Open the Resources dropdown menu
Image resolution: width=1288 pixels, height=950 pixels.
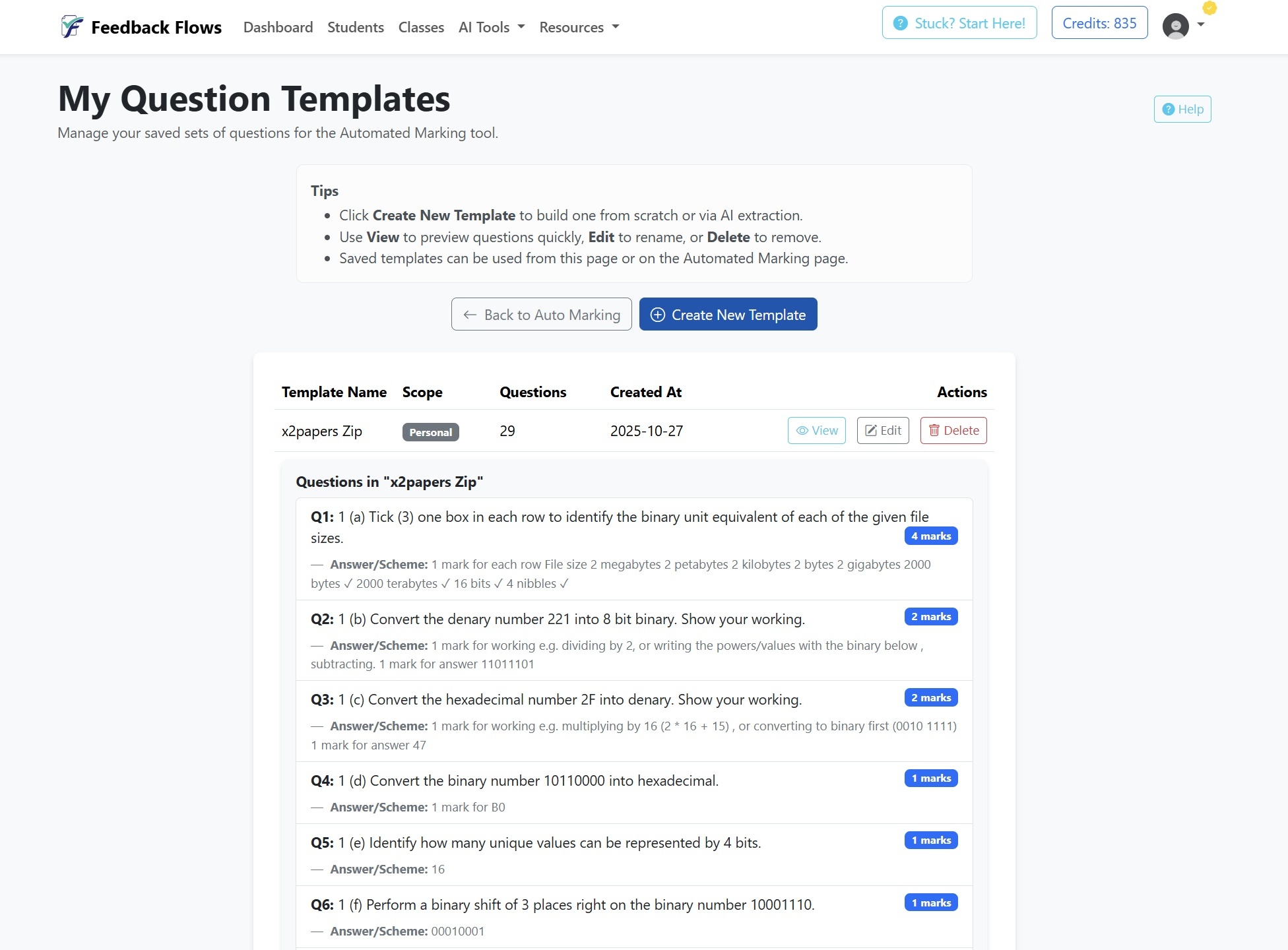coord(579,27)
